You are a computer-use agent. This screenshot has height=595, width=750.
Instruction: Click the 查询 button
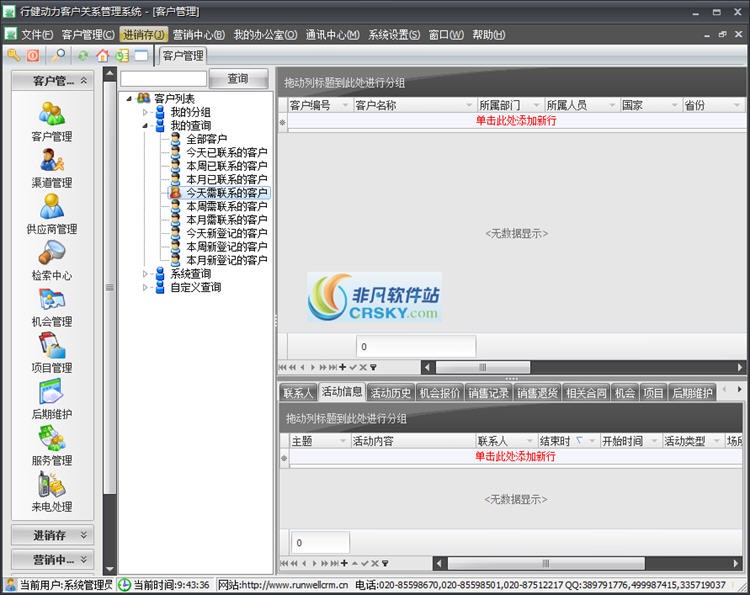238,78
